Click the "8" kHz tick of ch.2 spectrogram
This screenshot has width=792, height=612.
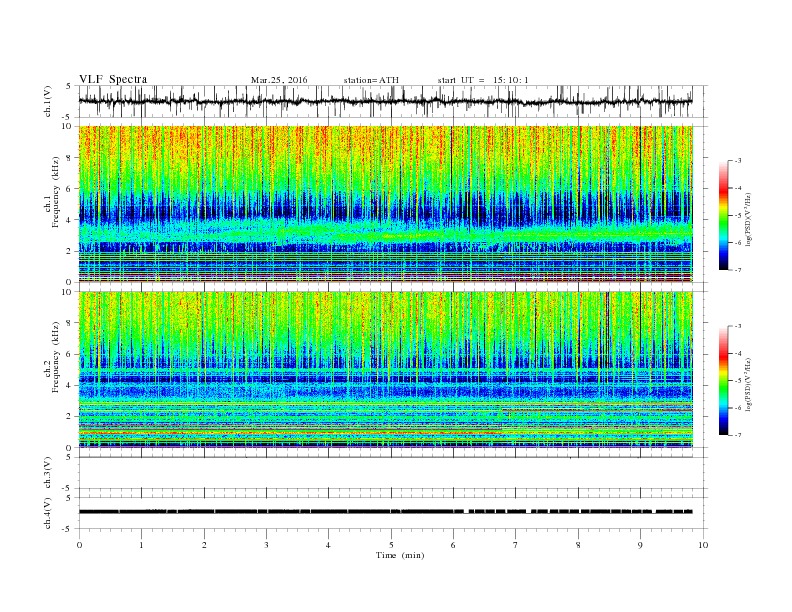(70, 323)
